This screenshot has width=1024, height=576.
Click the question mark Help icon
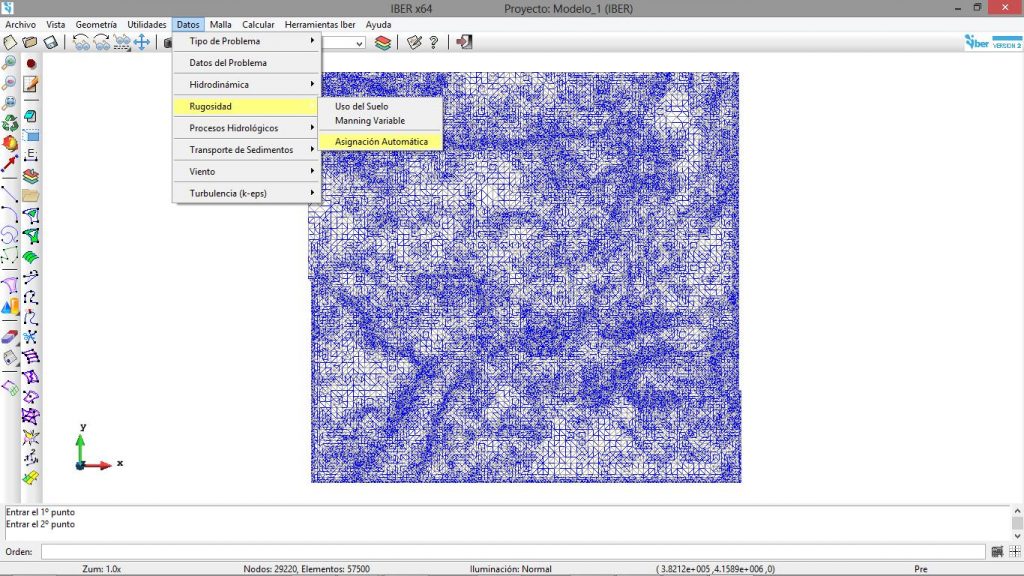click(x=434, y=42)
